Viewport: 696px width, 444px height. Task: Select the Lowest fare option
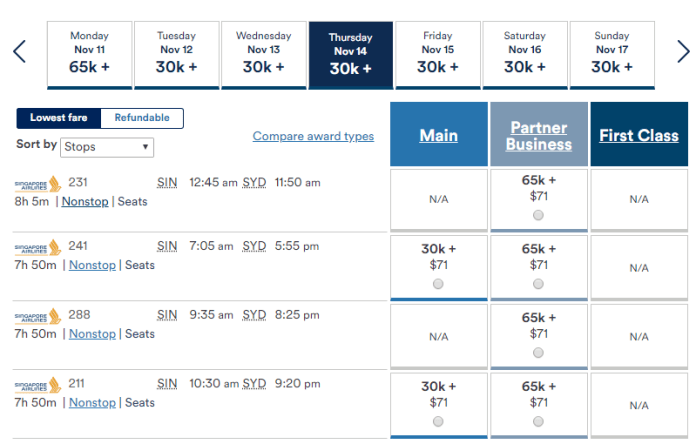[x=59, y=118]
